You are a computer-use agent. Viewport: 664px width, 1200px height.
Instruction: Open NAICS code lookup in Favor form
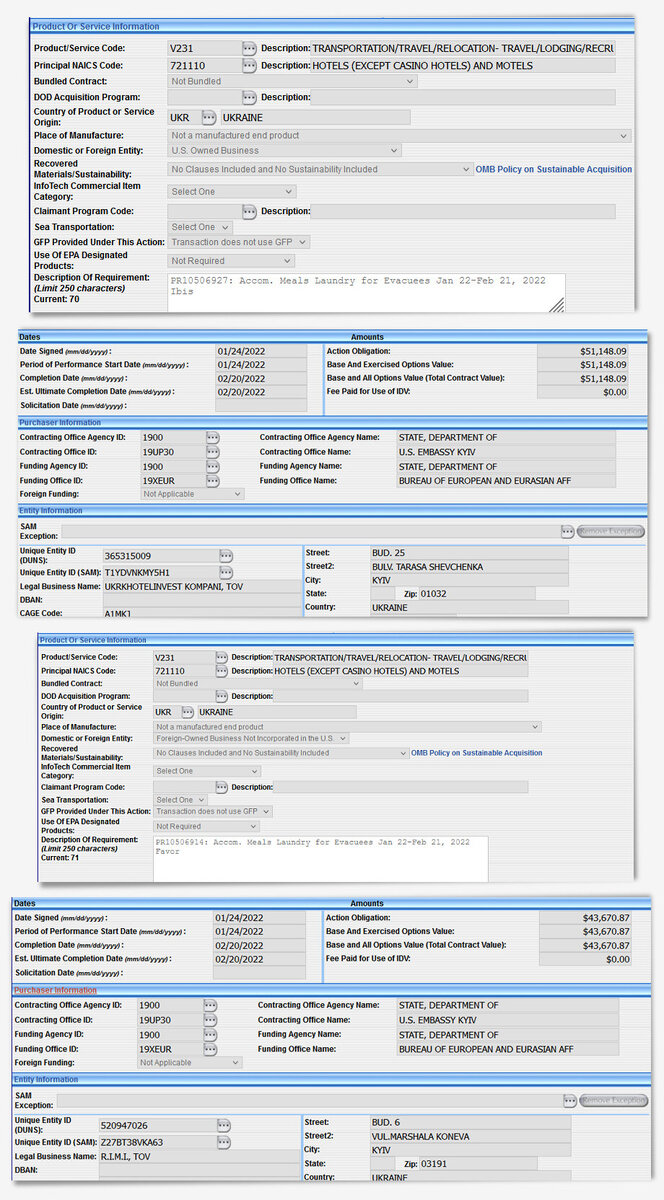[x=222, y=671]
